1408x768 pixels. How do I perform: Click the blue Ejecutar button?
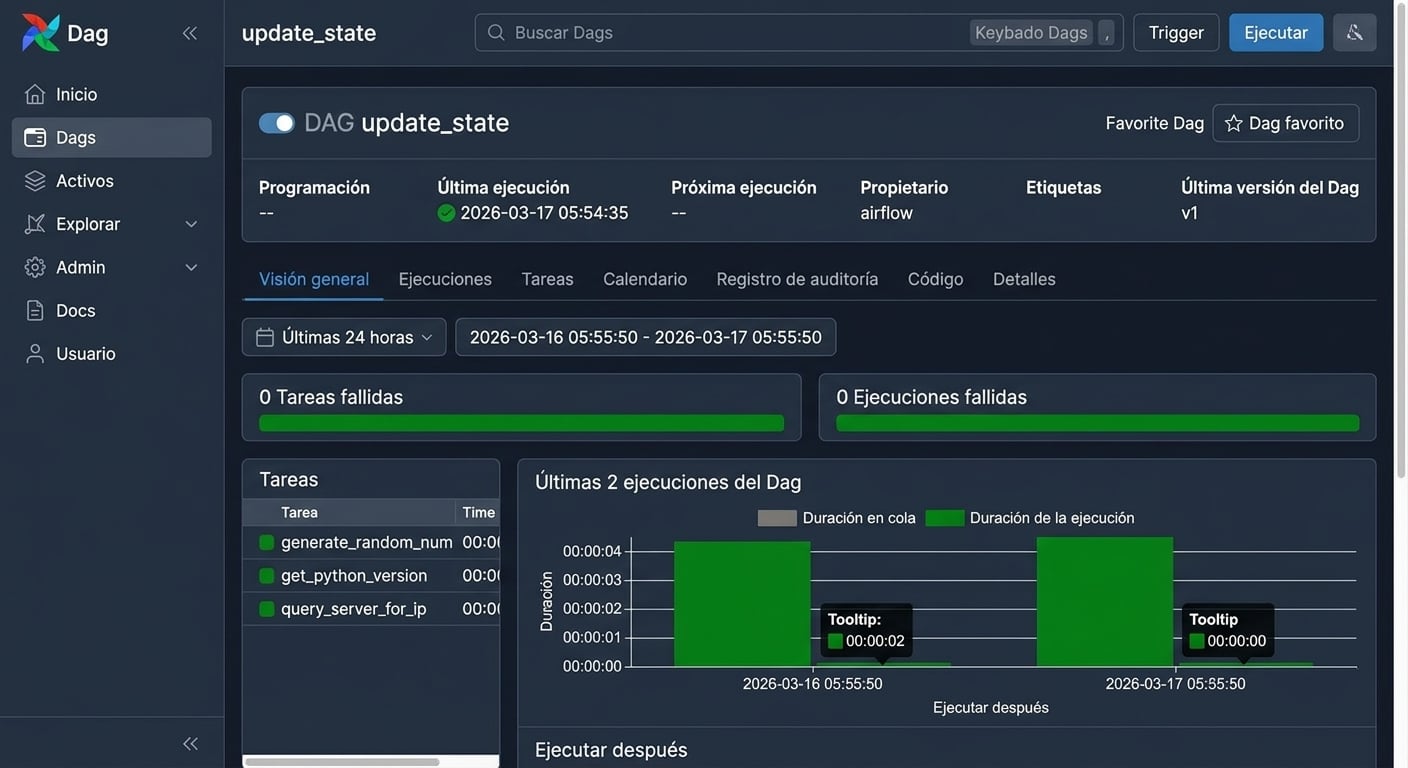click(x=1276, y=33)
